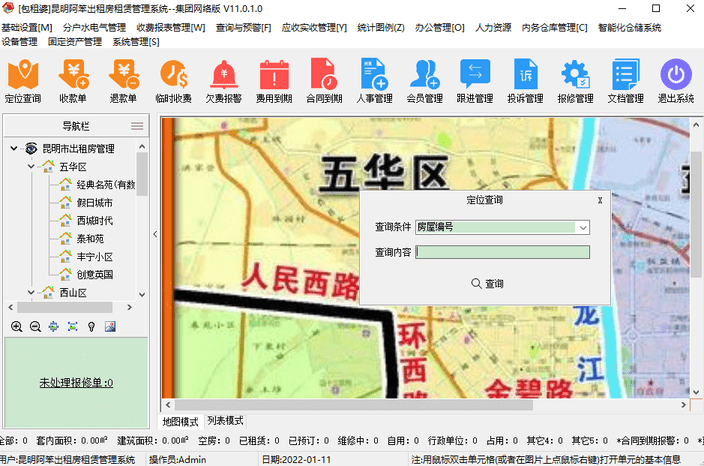Select the 五华区 tree item
The width and height of the screenshot is (704, 466).
(73, 167)
